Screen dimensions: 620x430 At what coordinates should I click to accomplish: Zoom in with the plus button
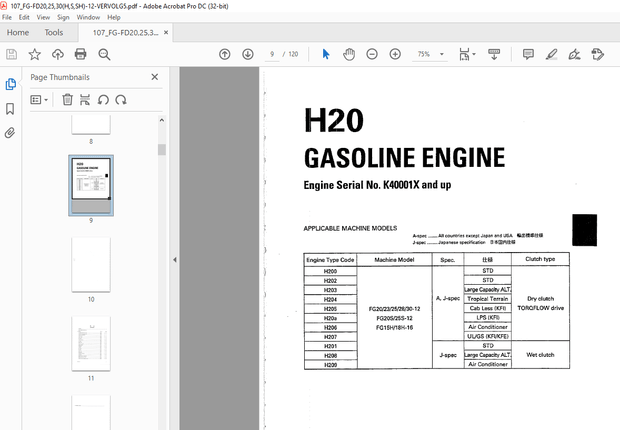pos(395,54)
